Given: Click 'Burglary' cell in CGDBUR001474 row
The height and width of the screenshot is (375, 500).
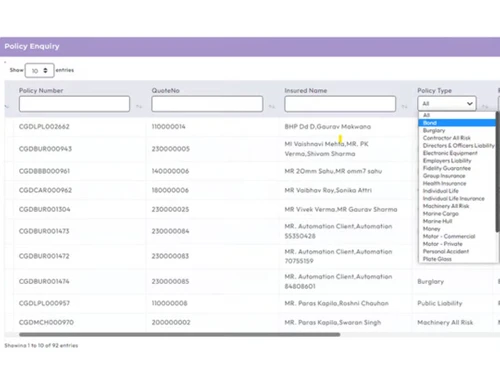Looking at the screenshot, I should (430, 282).
